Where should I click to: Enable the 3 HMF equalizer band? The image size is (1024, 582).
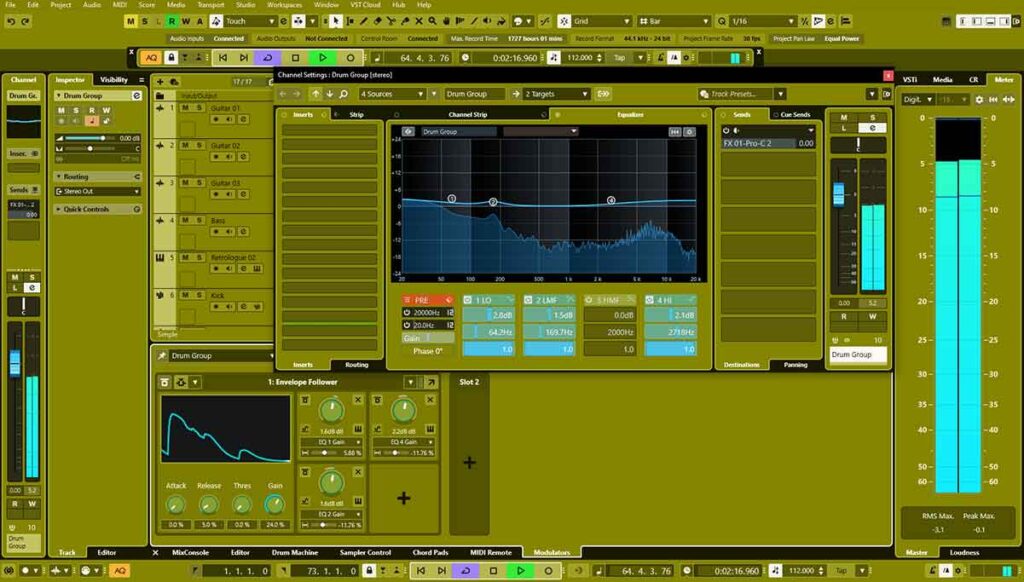click(590, 300)
